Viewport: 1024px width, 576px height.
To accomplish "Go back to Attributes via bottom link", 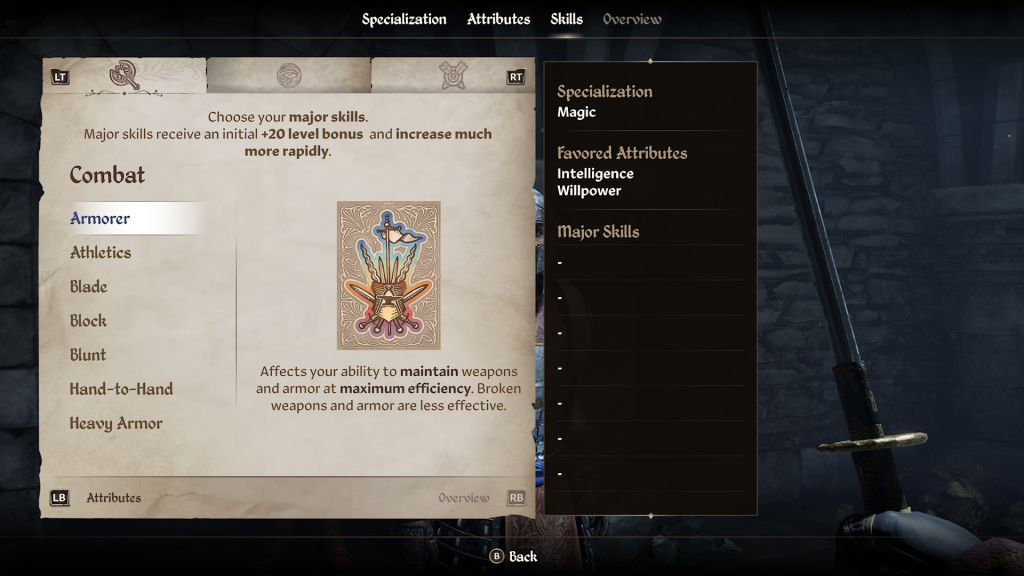I will [114, 498].
